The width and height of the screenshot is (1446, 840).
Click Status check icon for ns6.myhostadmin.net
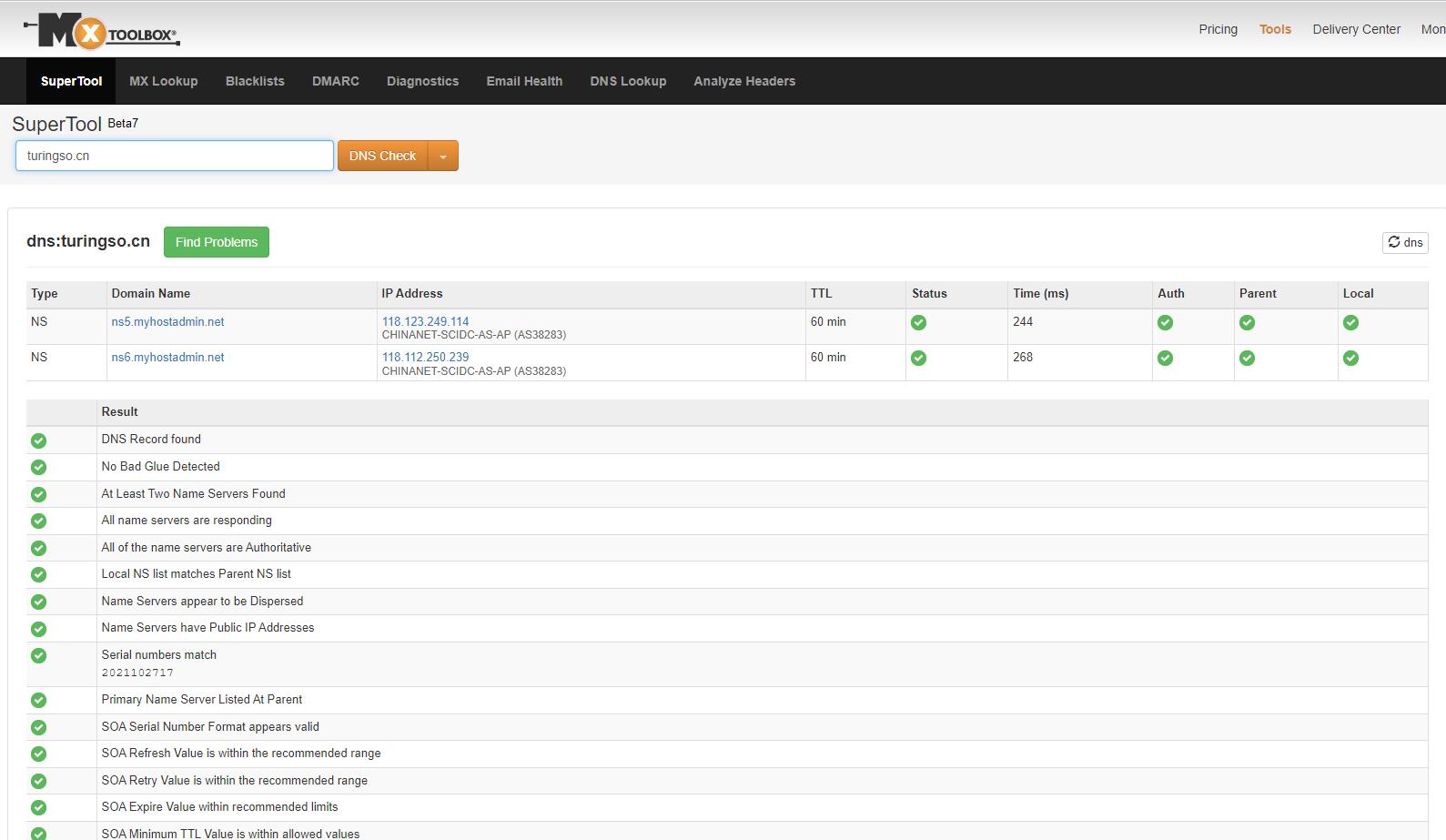point(919,359)
